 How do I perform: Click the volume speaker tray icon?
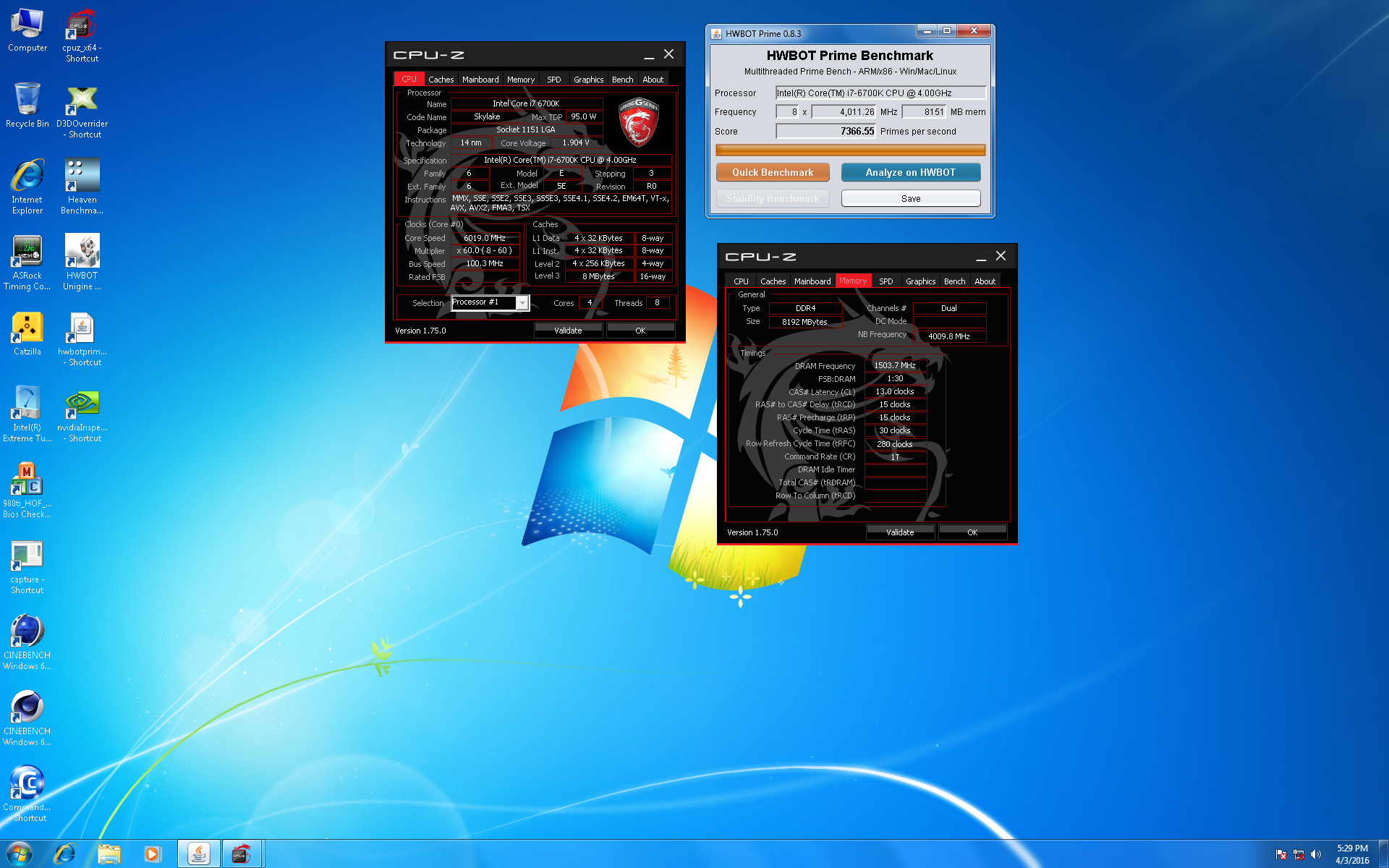click(1316, 854)
